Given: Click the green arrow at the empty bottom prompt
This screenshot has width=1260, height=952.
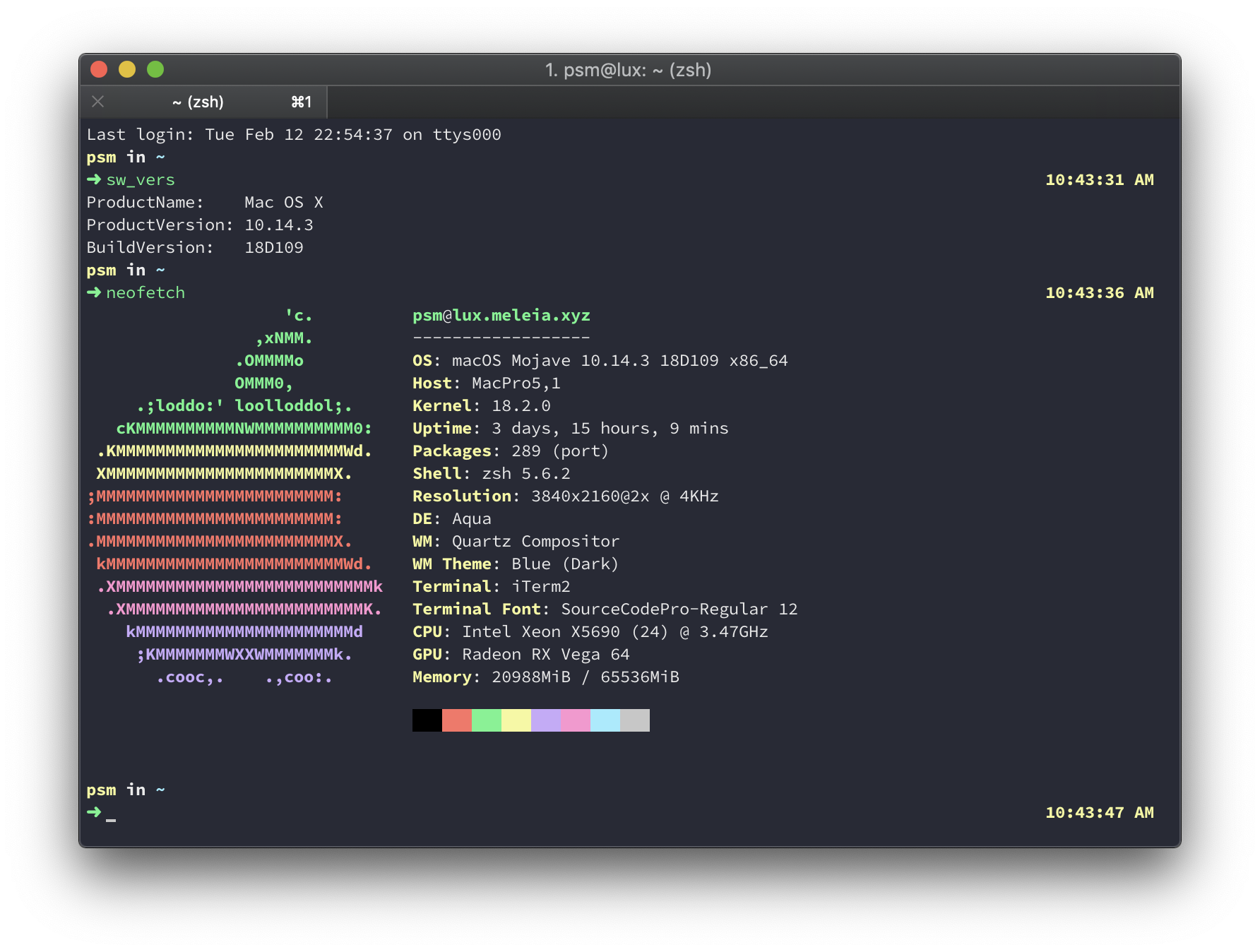Looking at the screenshot, I should tap(93, 812).
